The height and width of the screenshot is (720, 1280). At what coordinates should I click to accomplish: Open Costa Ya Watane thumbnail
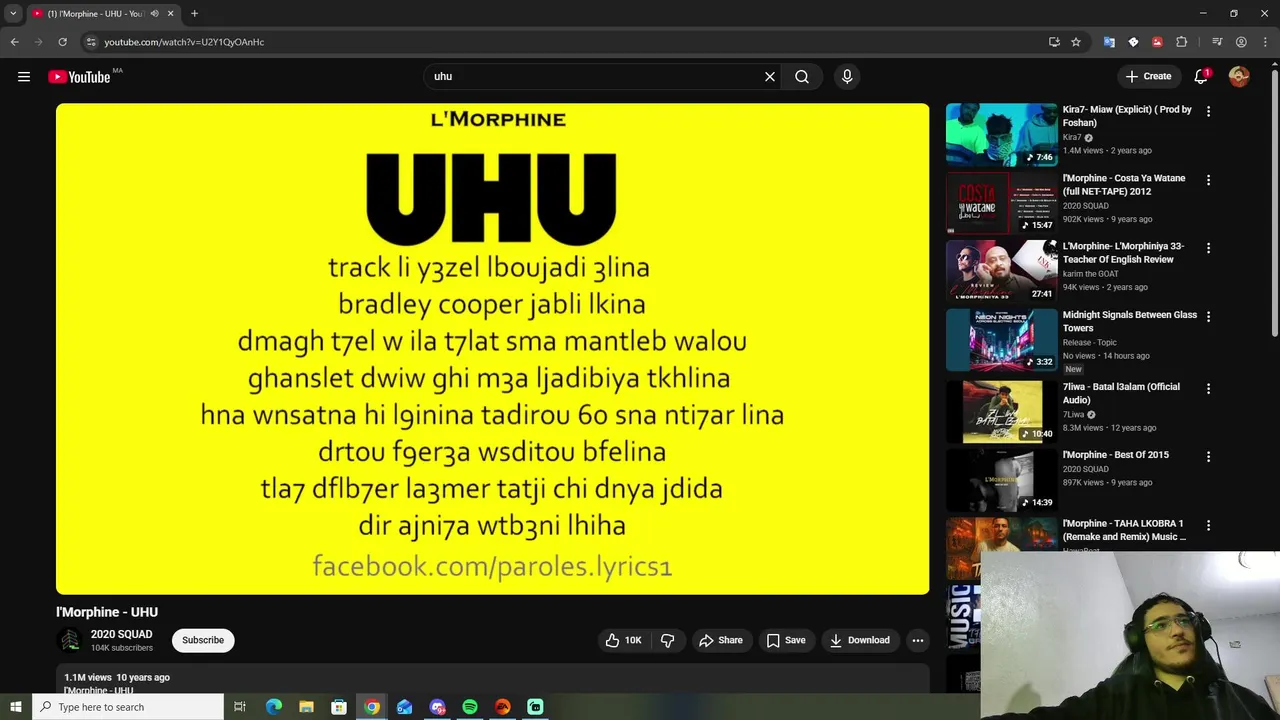point(1001,203)
